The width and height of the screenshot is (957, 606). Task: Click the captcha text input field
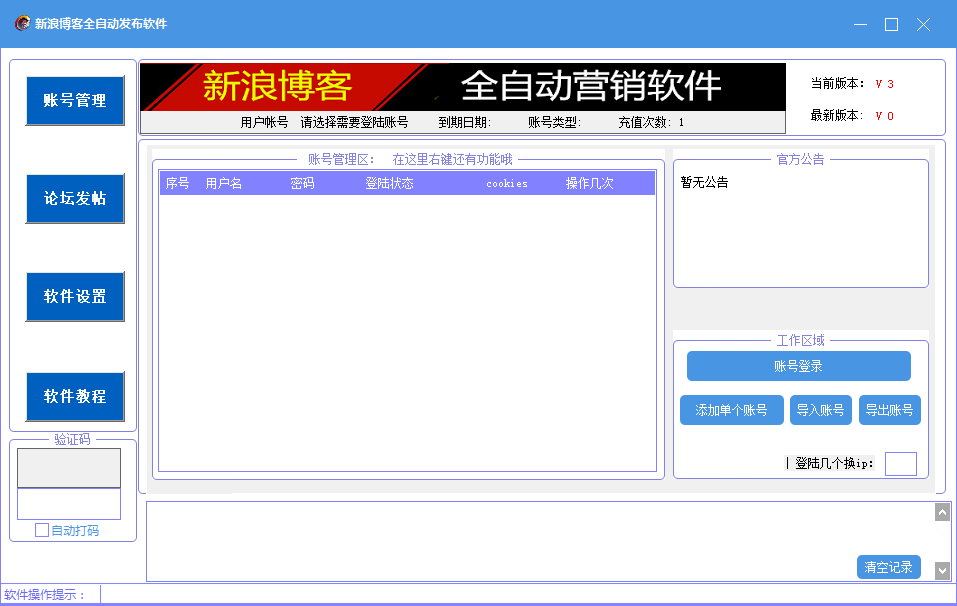coord(69,504)
